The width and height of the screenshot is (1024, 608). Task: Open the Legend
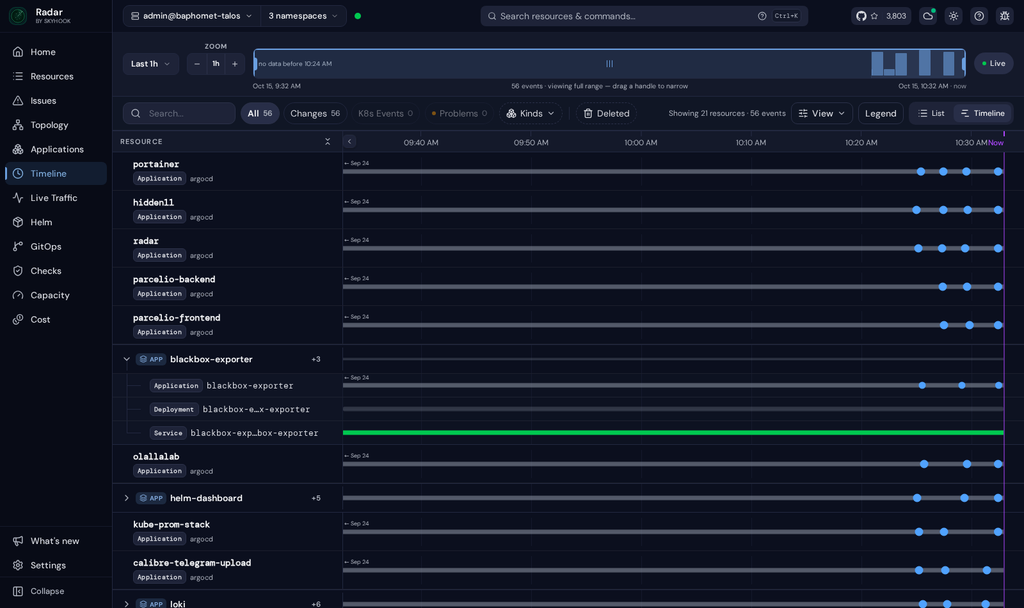tap(880, 113)
